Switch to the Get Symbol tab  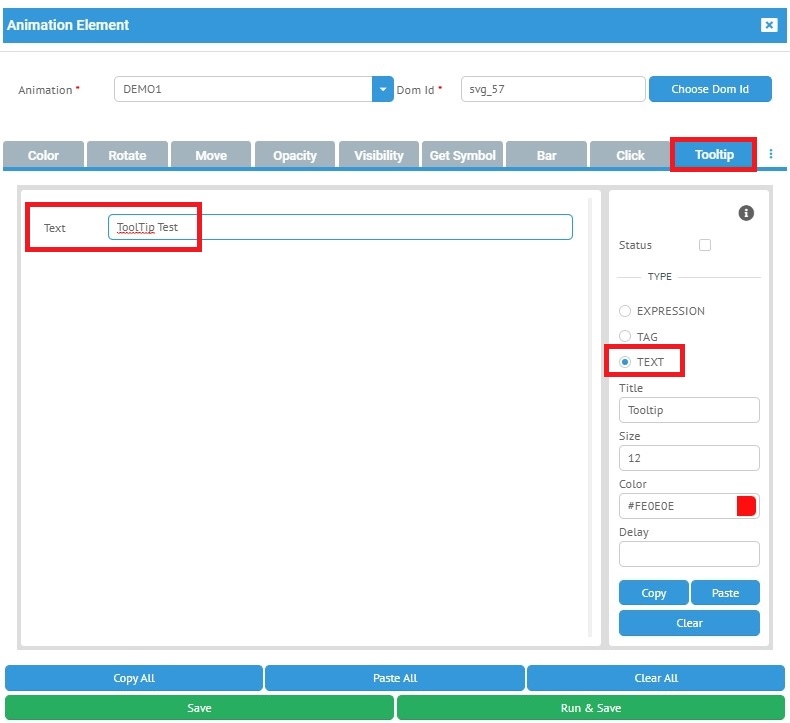click(x=462, y=156)
